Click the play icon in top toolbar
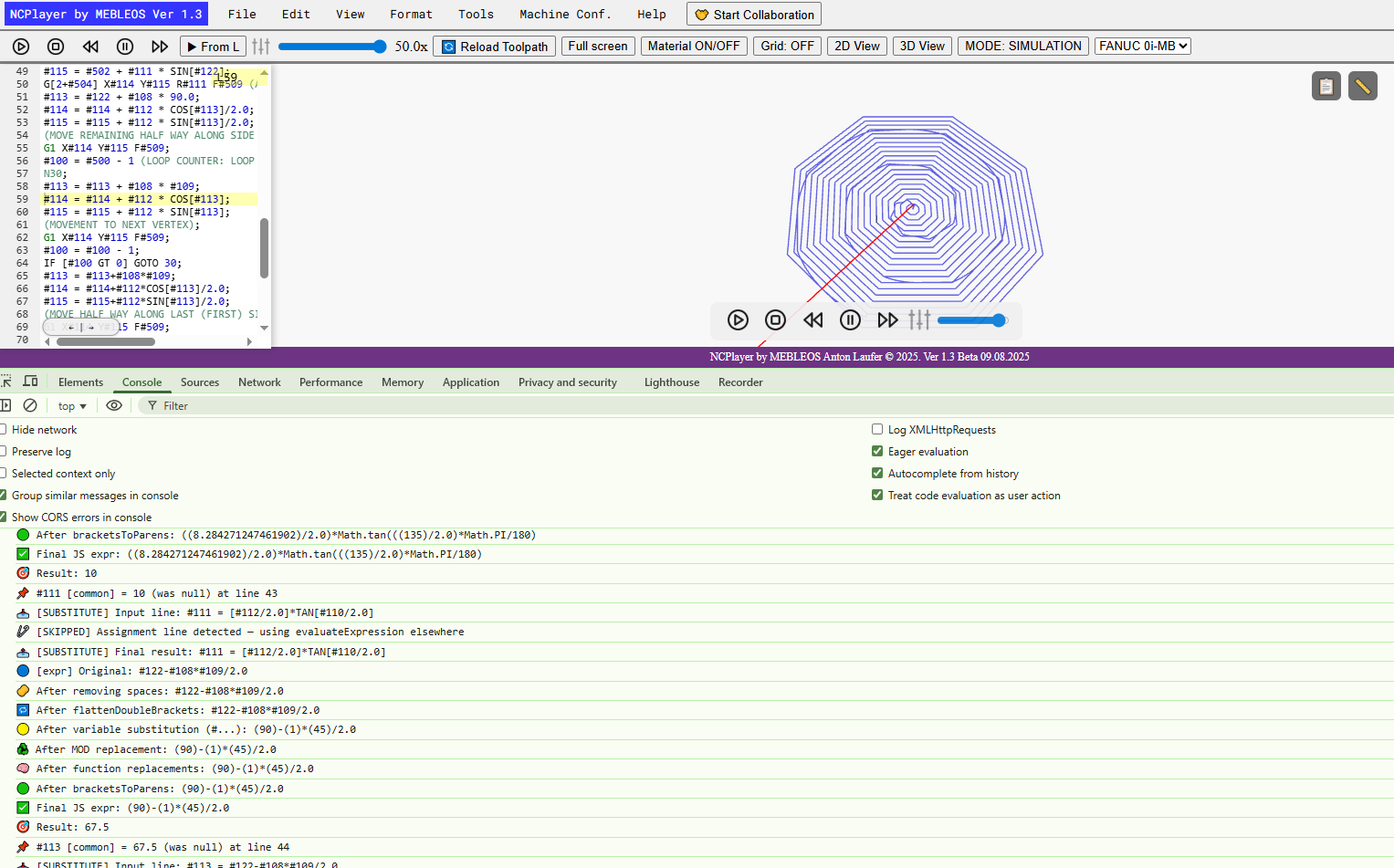1394x868 pixels. tap(21, 47)
